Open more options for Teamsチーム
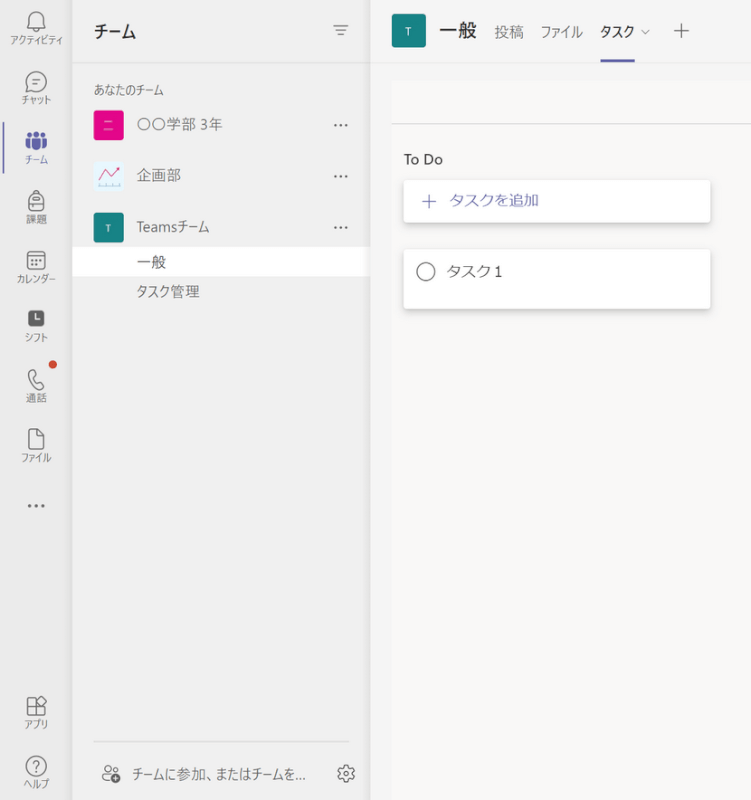Viewport: 751px width, 800px height. [340, 227]
